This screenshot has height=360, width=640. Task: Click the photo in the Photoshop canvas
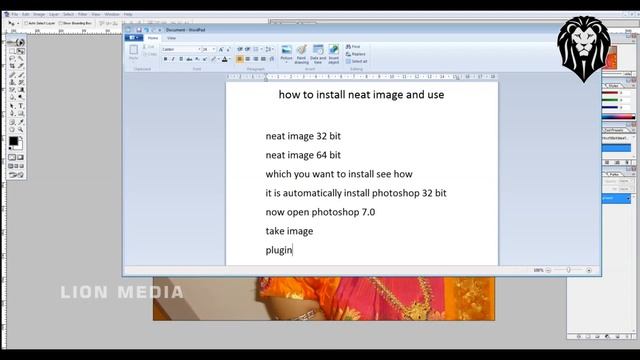click(x=324, y=298)
